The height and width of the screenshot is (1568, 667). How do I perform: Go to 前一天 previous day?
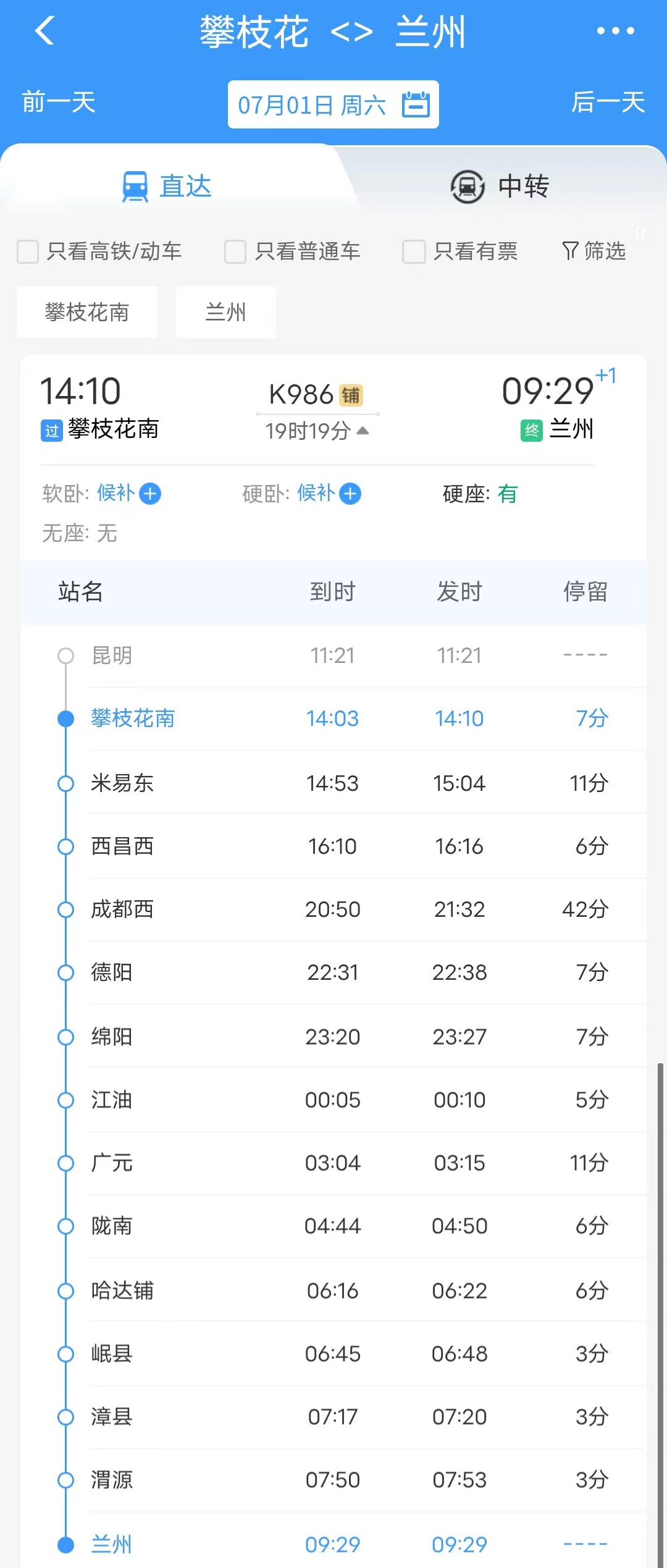[x=59, y=102]
